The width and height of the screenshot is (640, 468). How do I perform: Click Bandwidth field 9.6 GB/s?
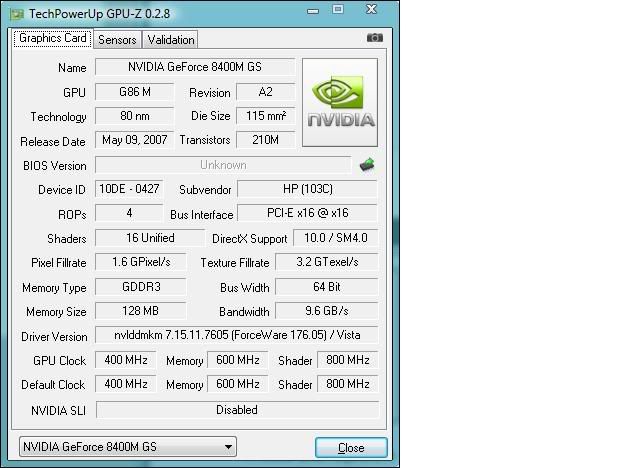[x=327, y=311]
